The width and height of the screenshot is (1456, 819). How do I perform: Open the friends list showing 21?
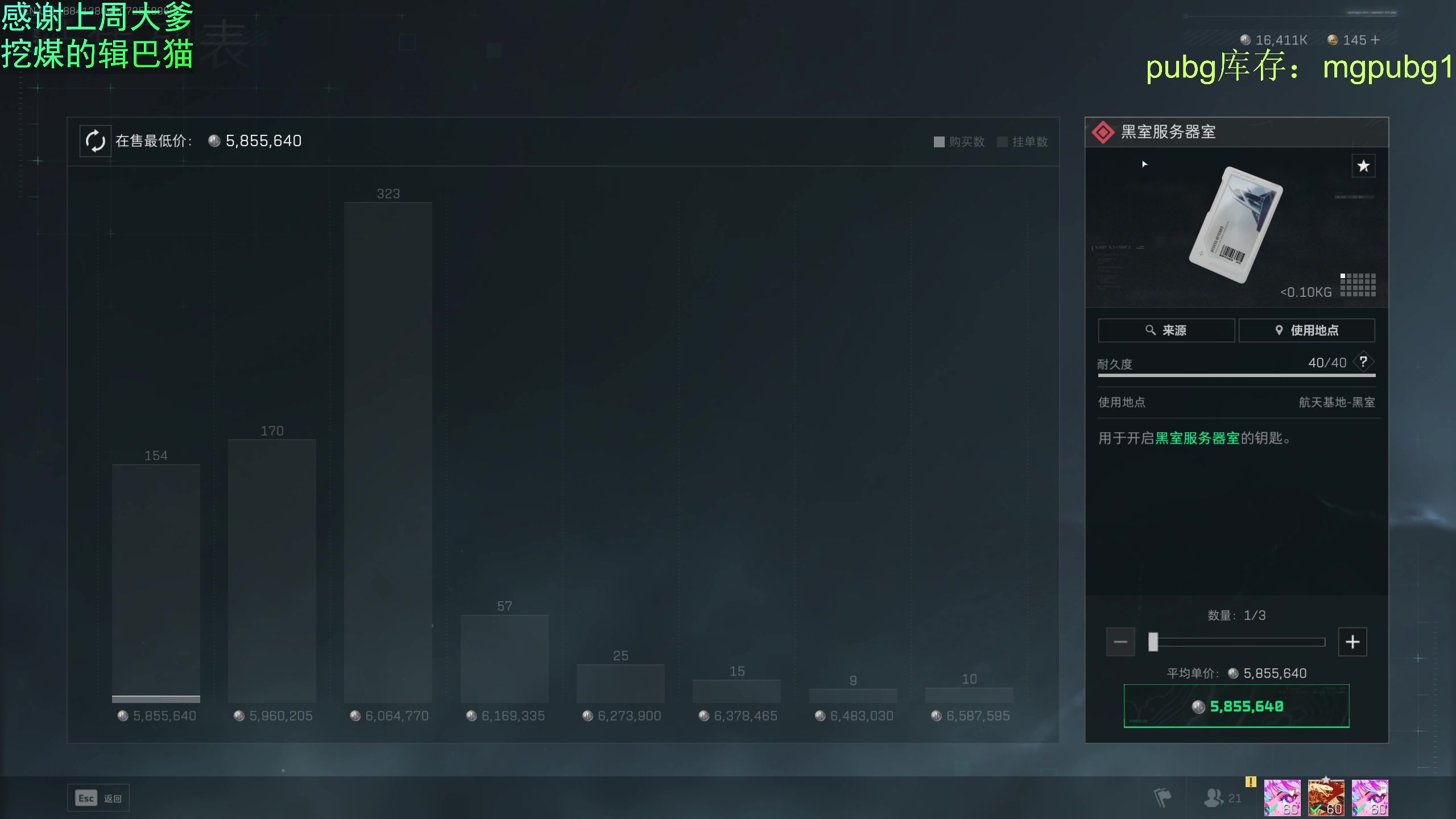[x=1223, y=797]
